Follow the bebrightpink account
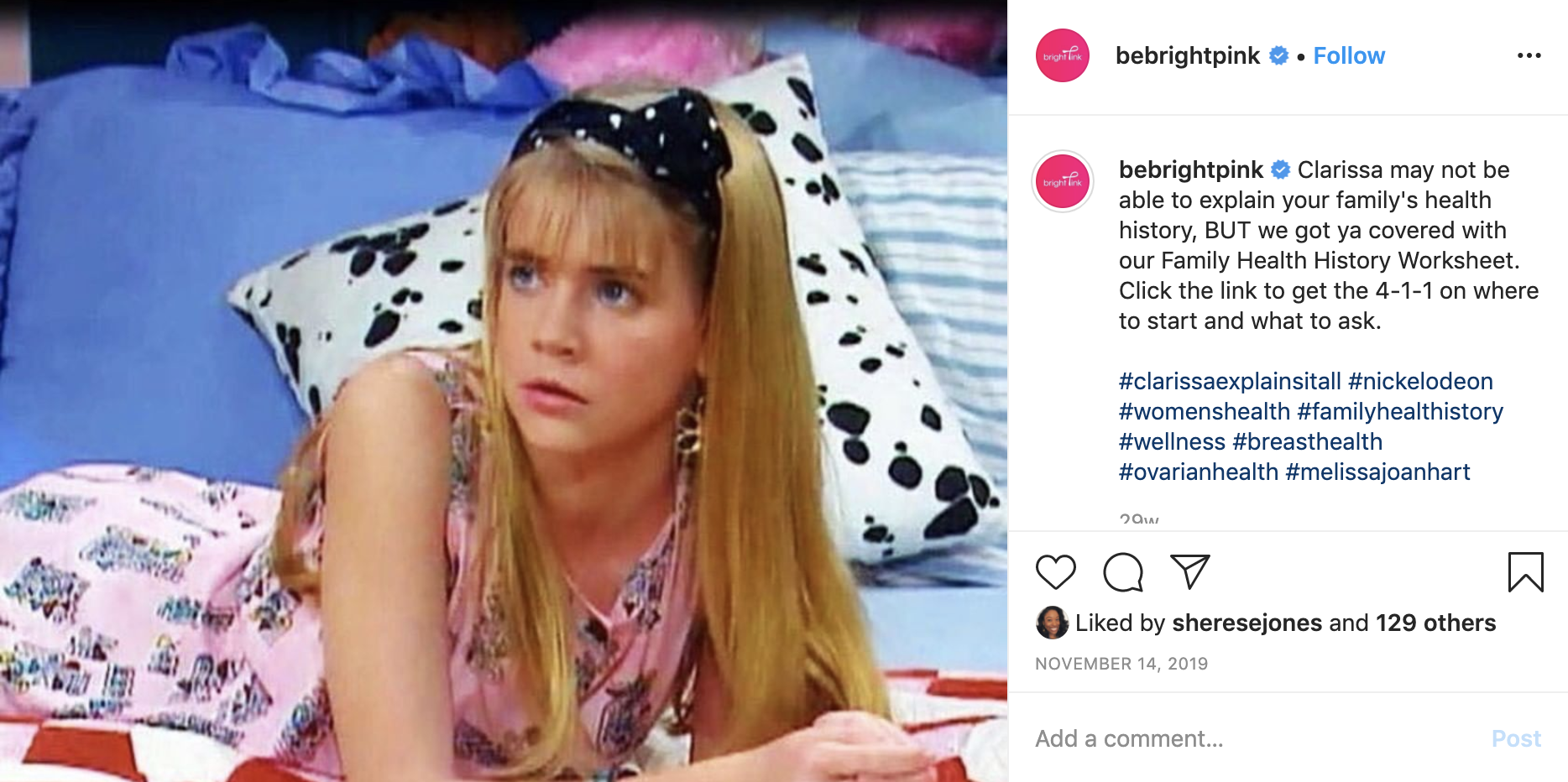 tap(1349, 55)
